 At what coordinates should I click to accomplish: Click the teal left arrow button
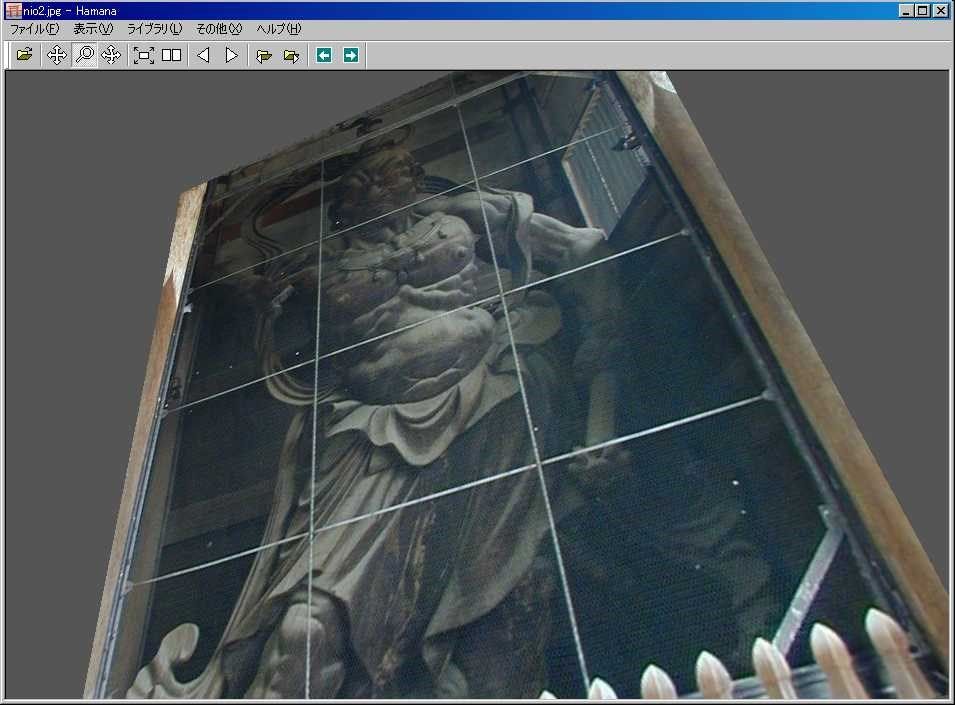coord(324,55)
